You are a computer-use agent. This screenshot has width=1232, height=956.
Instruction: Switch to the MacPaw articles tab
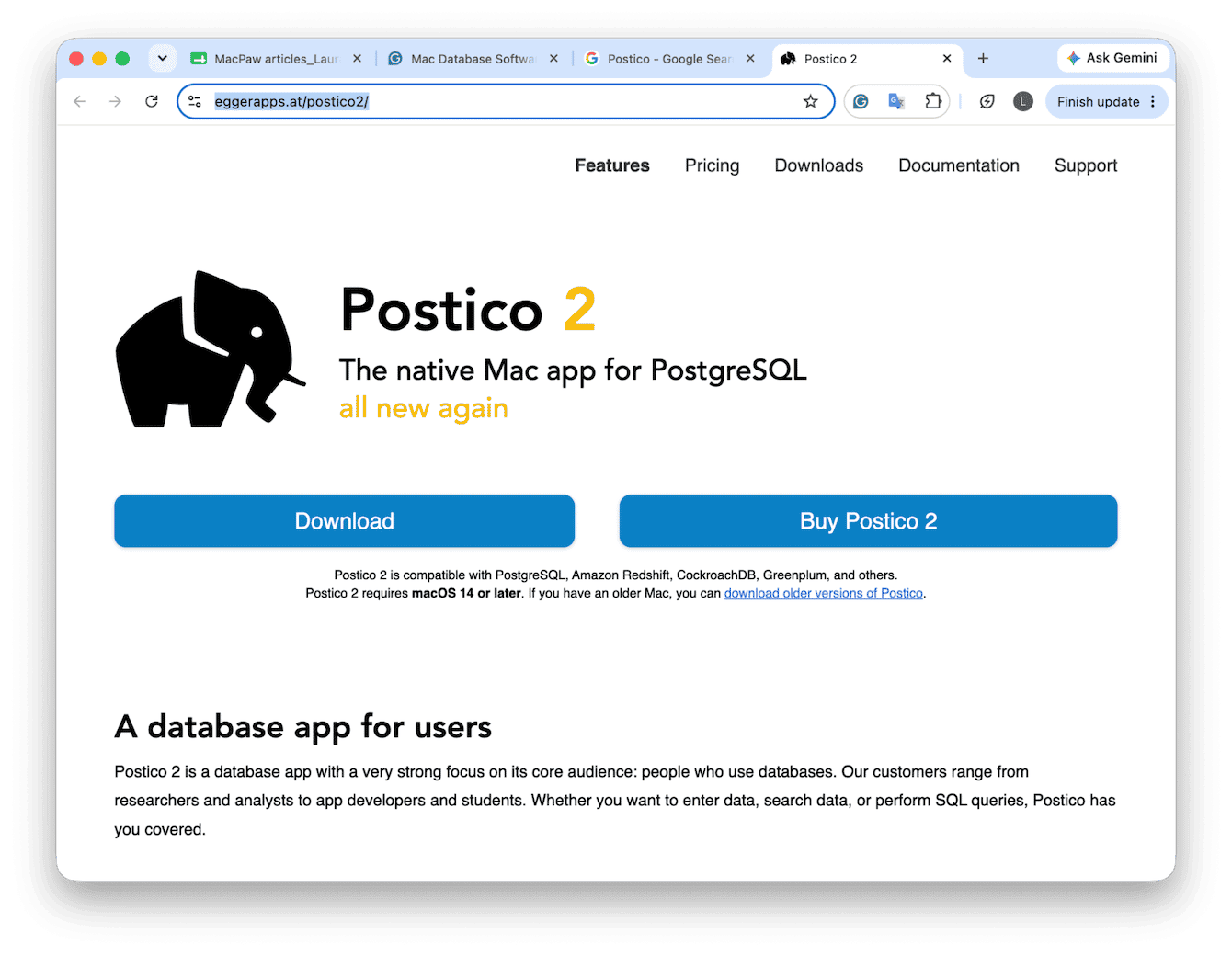276,58
